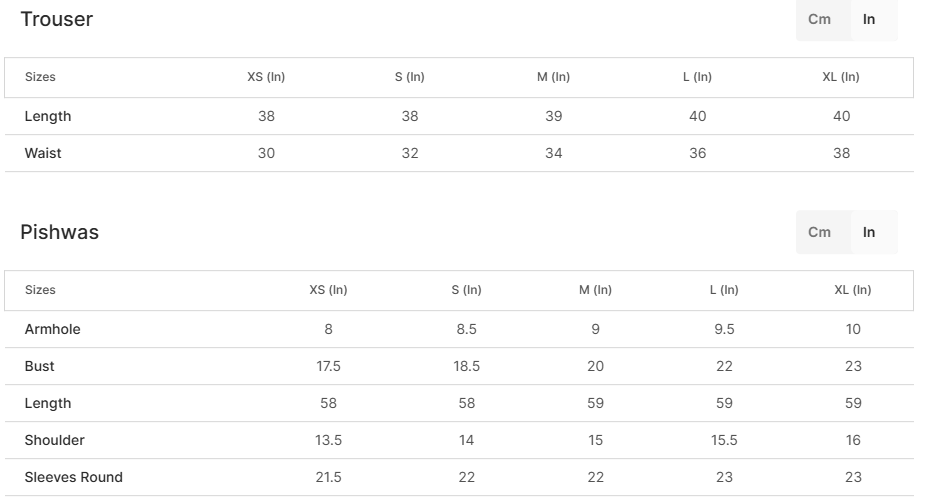The height and width of the screenshot is (502, 927).
Task: Select the Length row label in Trouser table
Action: [x=48, y=116]
